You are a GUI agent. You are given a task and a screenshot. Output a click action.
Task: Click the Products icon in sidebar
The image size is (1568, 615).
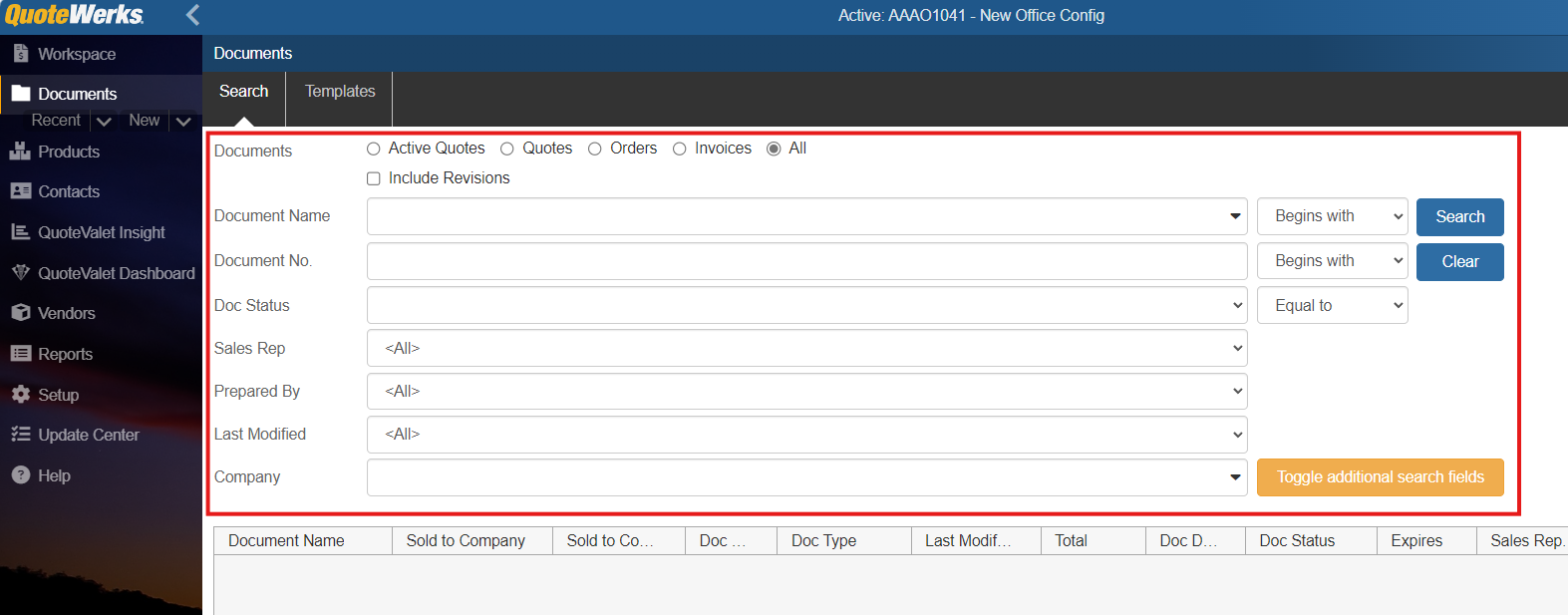(x=20, y=152)
